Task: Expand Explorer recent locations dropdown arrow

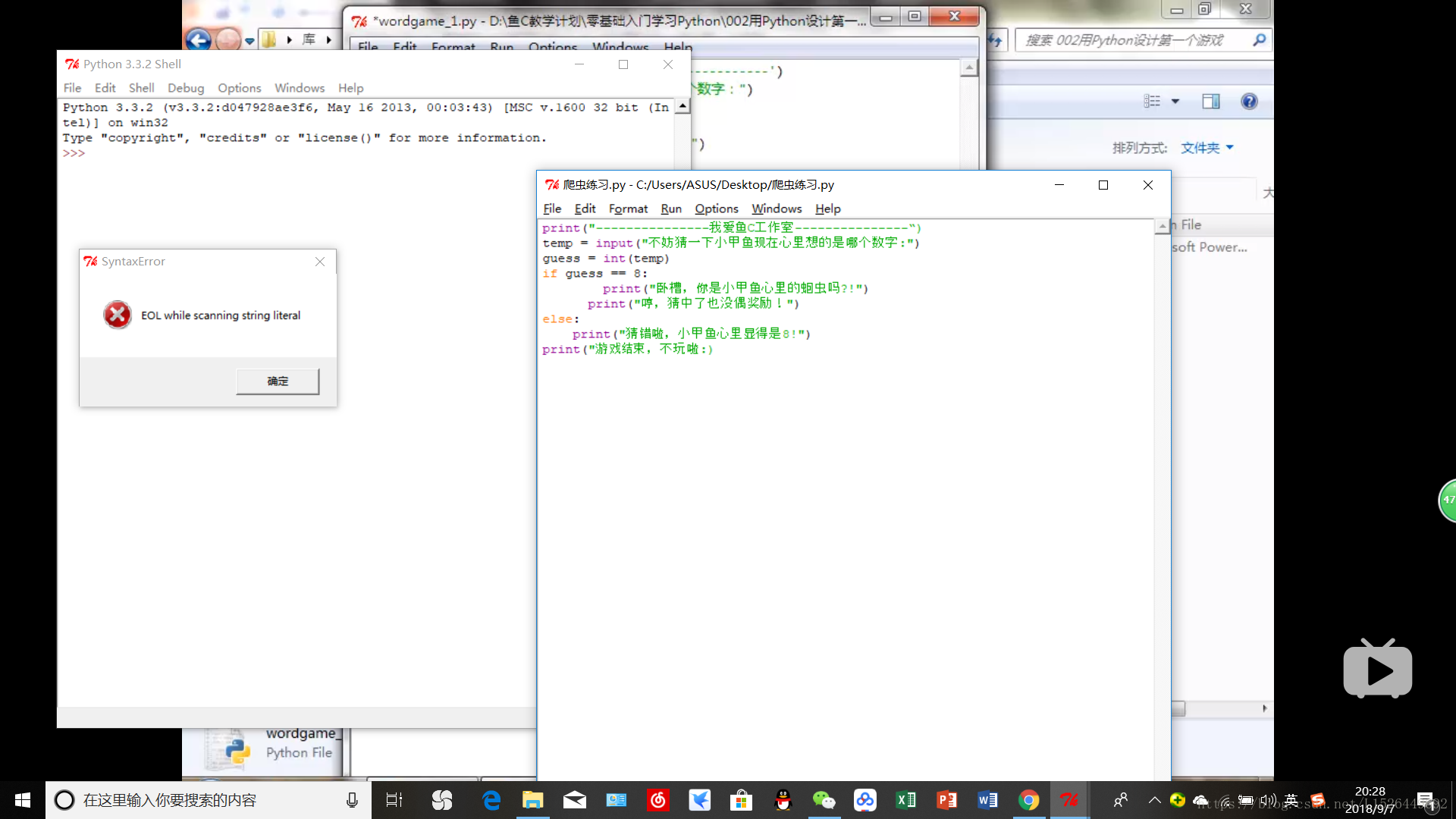Action: click(249, 41)
